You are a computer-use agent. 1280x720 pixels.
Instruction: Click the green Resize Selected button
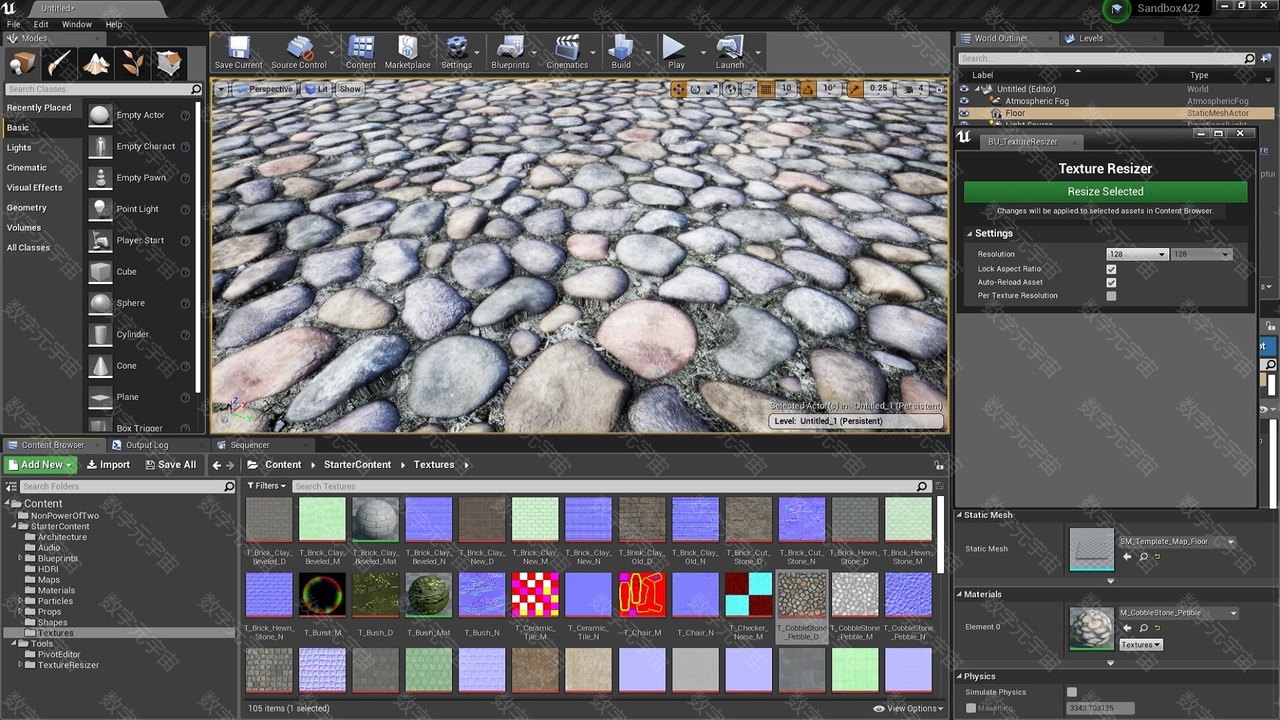(1105, 191)
